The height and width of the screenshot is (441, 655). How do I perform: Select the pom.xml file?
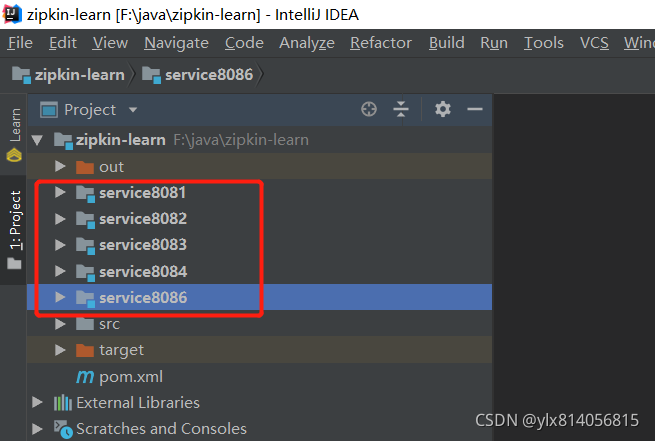tap(131, 377)
